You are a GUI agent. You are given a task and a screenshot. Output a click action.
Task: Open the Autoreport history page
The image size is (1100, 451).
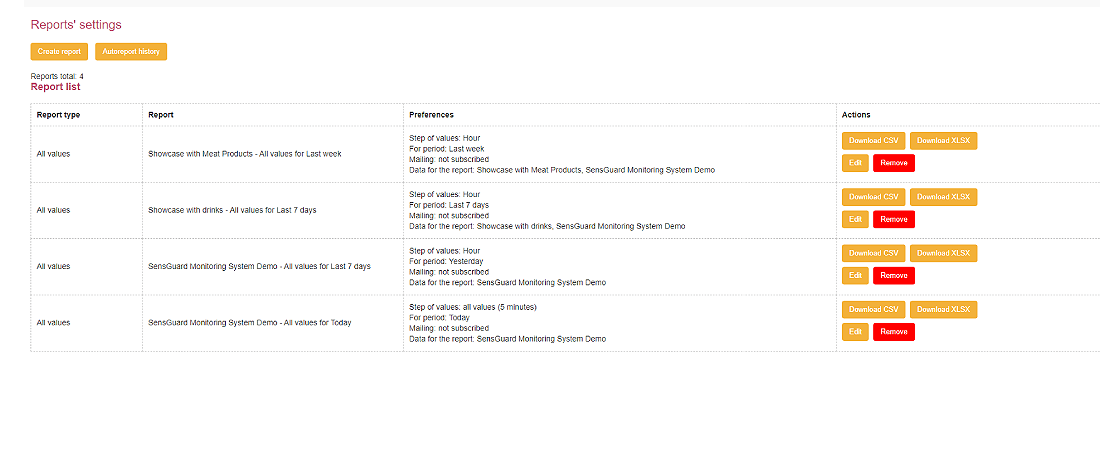pos(131,51)
